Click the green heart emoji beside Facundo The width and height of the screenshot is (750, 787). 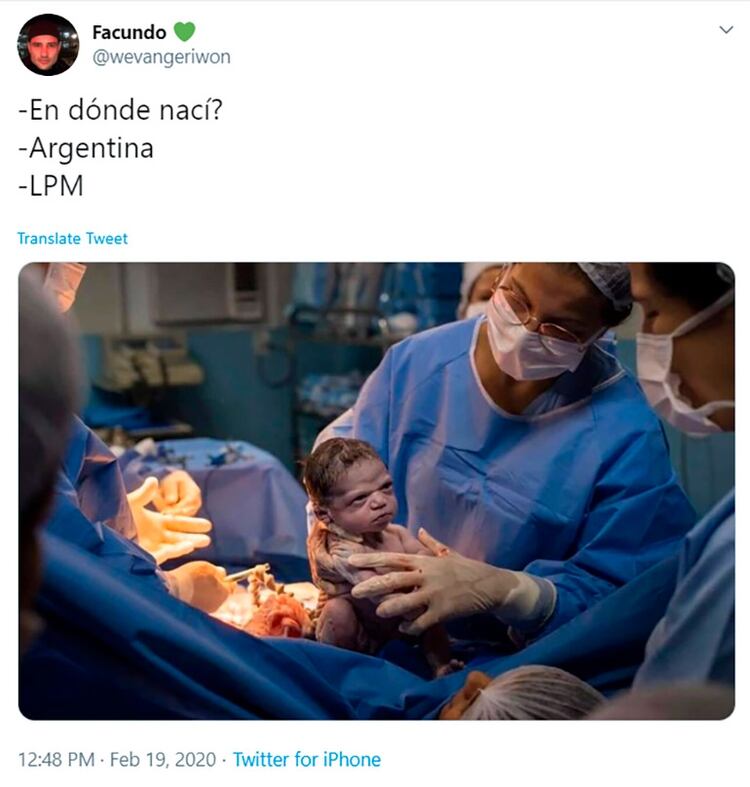[184, 32]
